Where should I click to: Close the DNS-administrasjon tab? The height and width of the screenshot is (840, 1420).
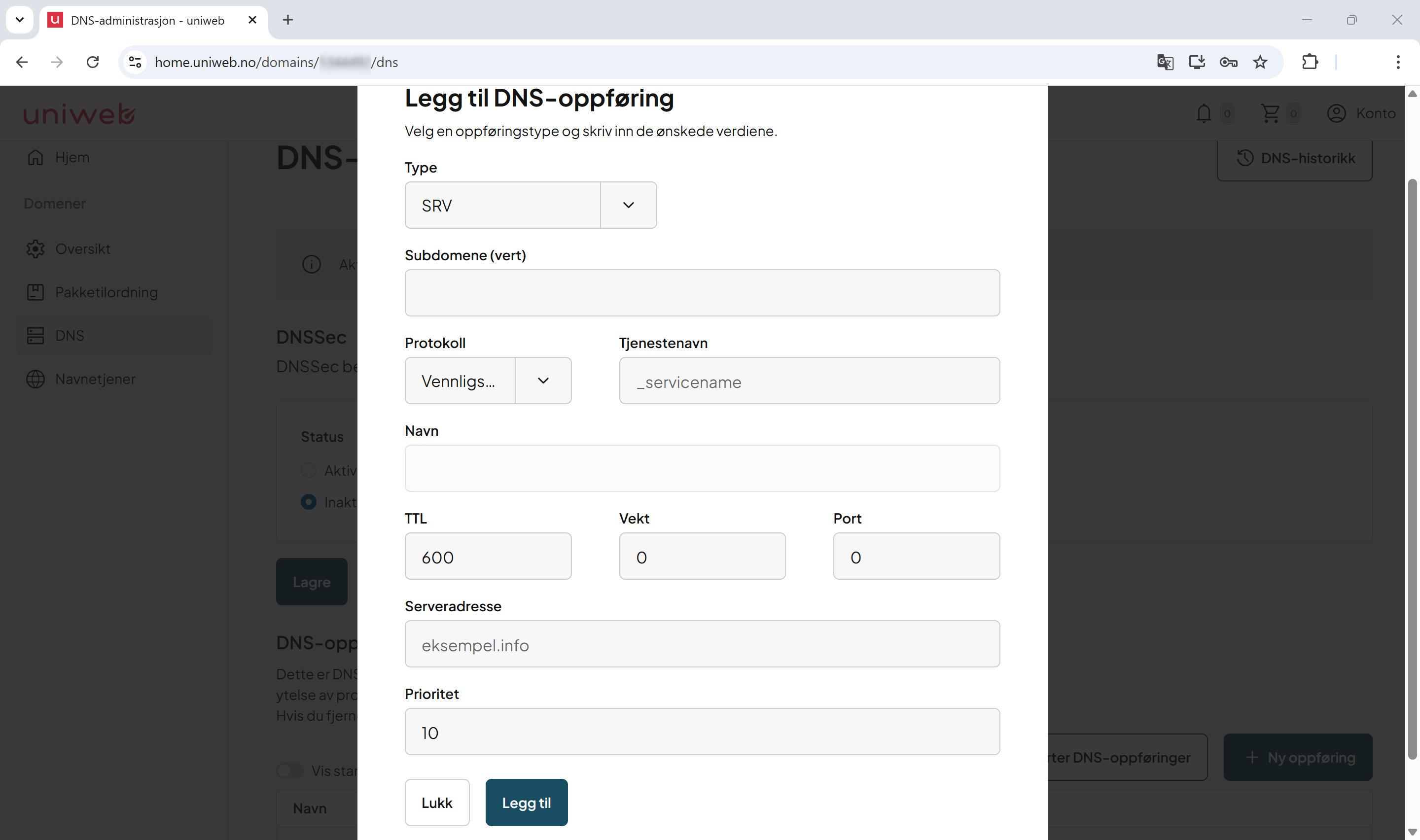(x=252, y=20)
